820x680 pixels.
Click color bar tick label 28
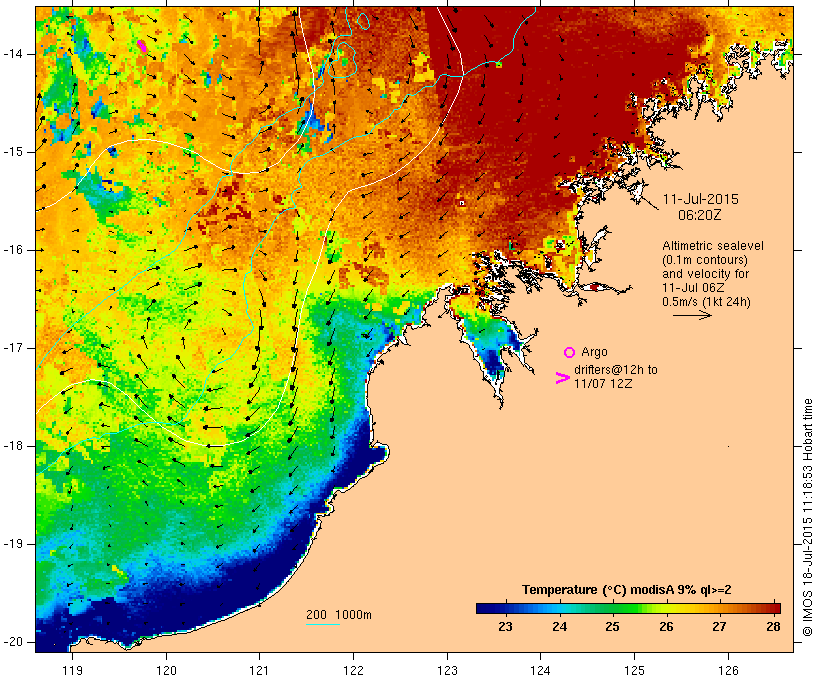[x=773, y=627]
